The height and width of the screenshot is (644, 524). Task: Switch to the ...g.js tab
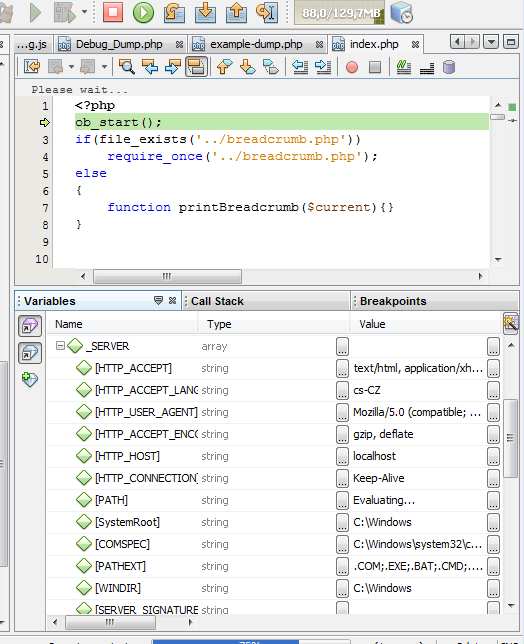pyautogui.click(x=32, y=44)
